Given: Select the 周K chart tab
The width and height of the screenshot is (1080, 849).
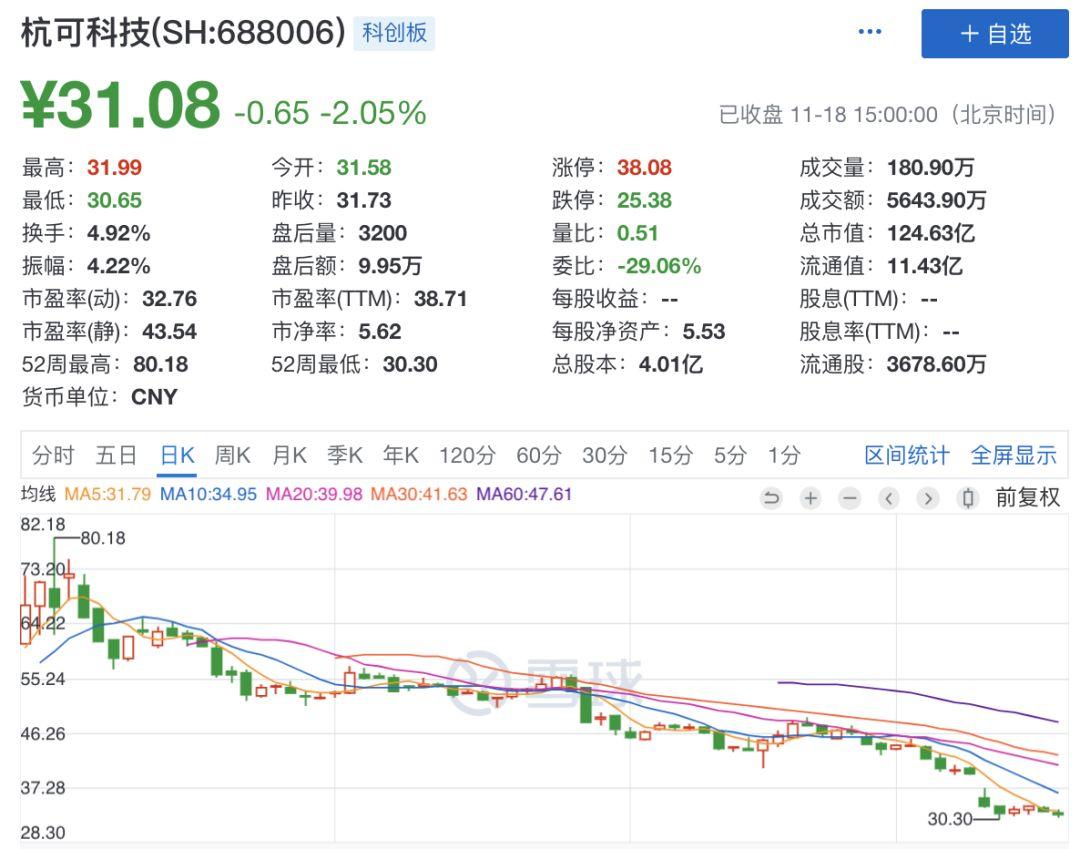Looking at the screenshot, I should 232,455.
